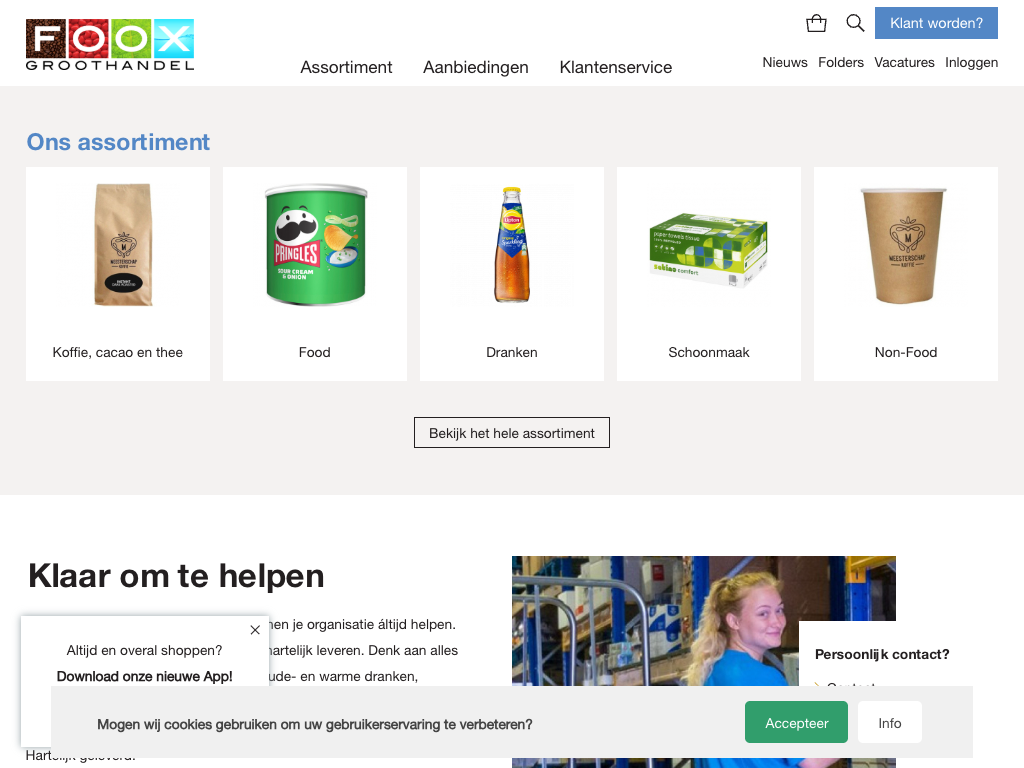Go to the Nieuws page

[785, 62]
